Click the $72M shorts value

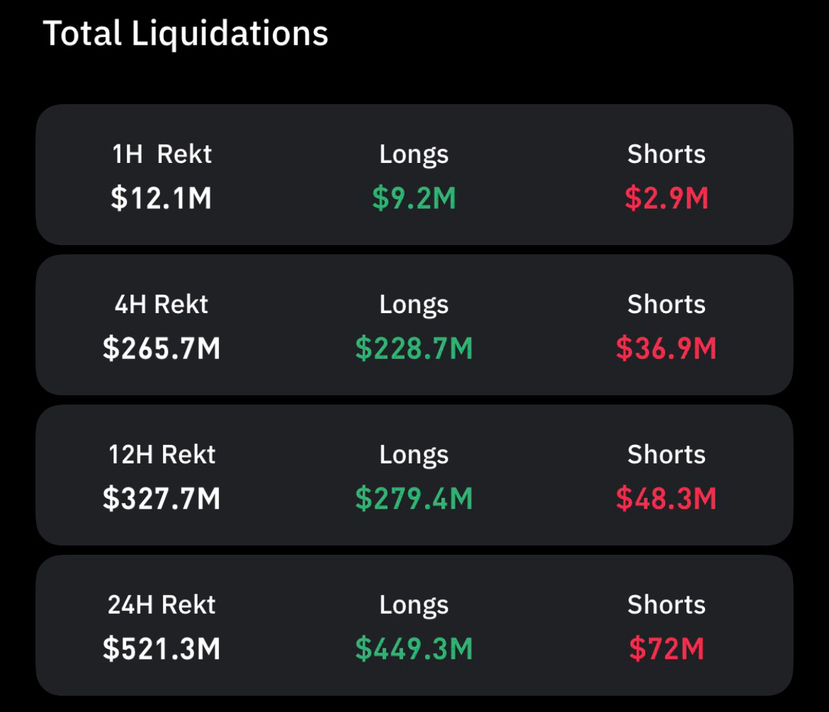click(x=666, y=649)
